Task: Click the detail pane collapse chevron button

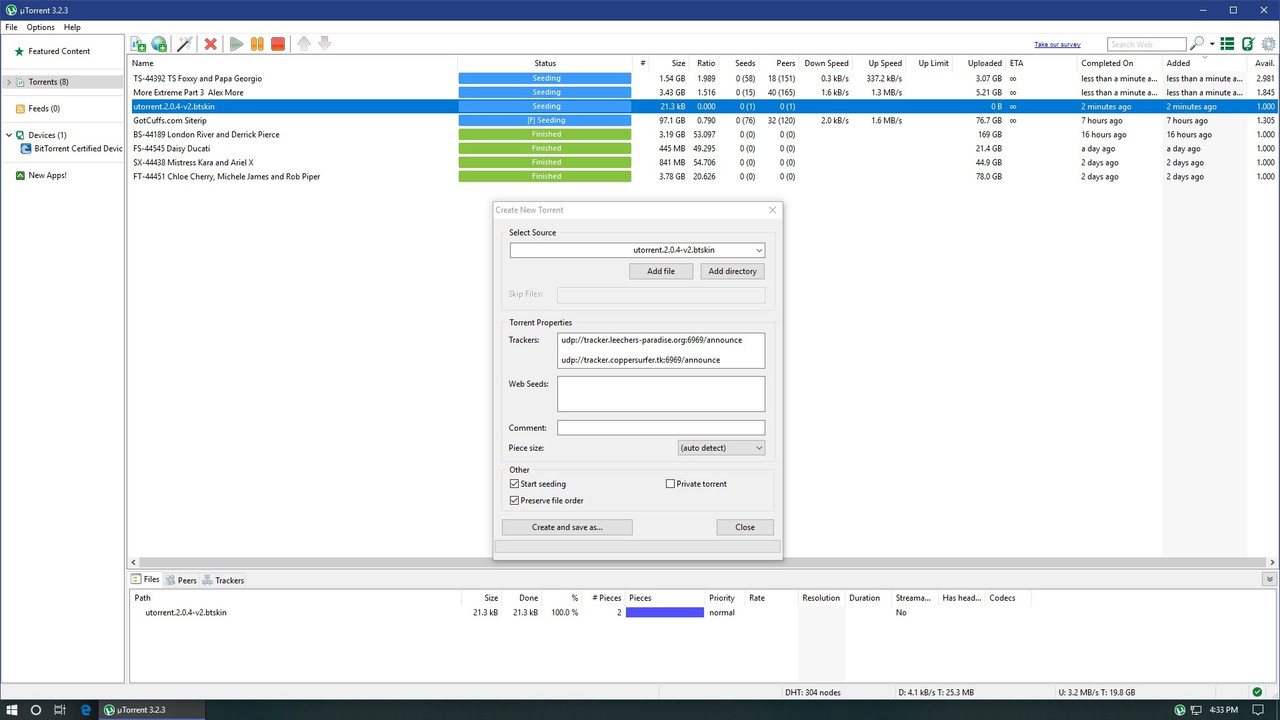Action: pyautogui.click(x=1270, y=579)
